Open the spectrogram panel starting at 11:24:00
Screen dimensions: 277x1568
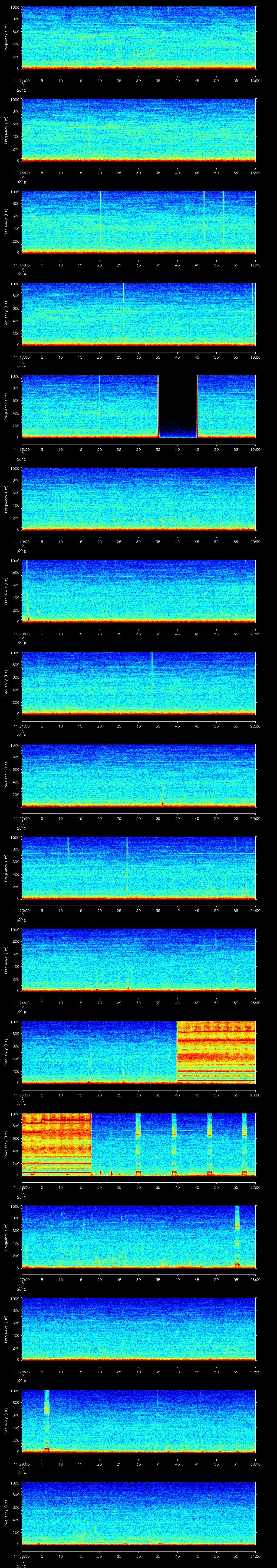(138, 960)
